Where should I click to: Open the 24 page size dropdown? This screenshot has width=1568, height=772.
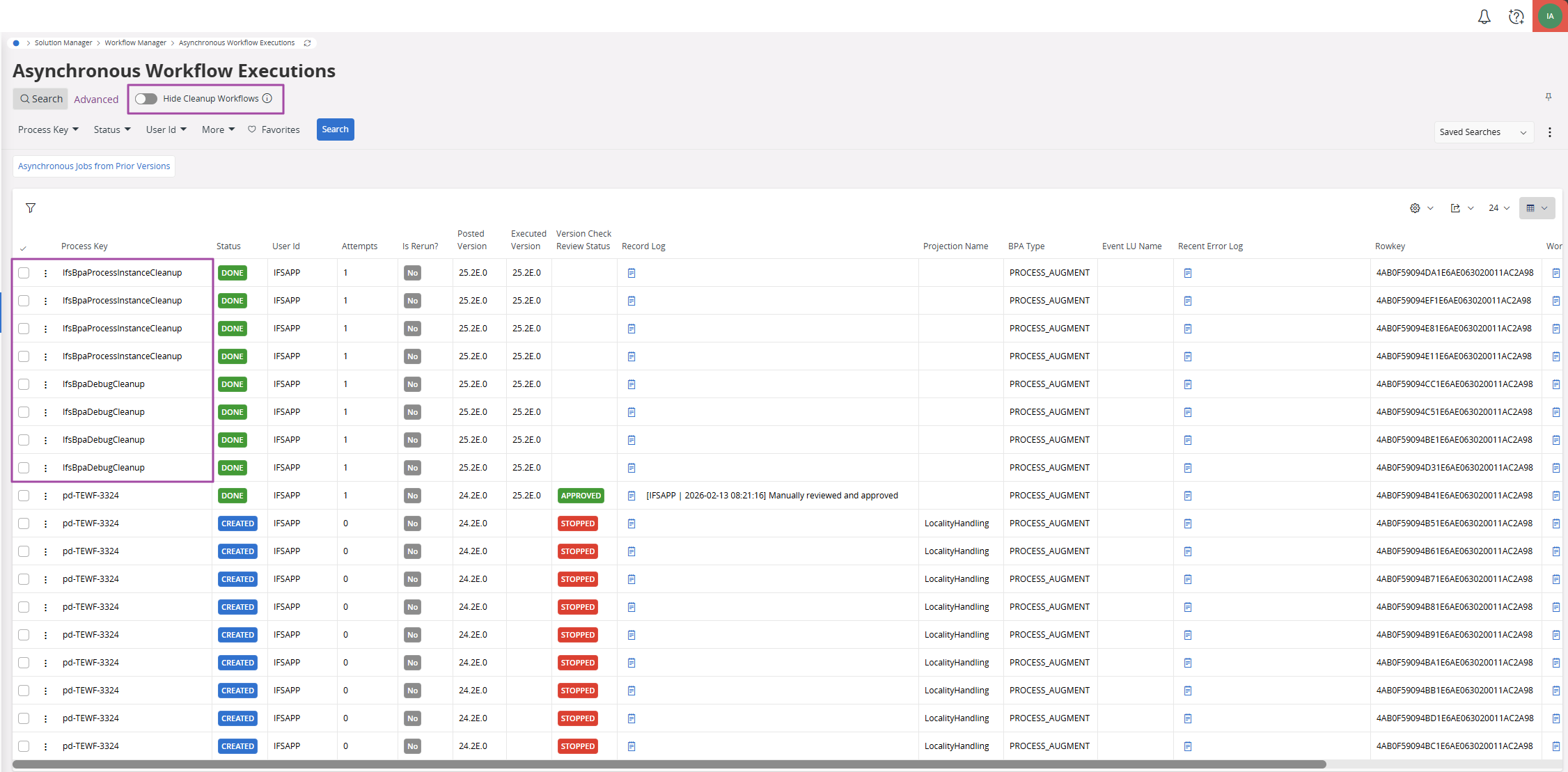pyautogui.click(x=1499, y=208)
